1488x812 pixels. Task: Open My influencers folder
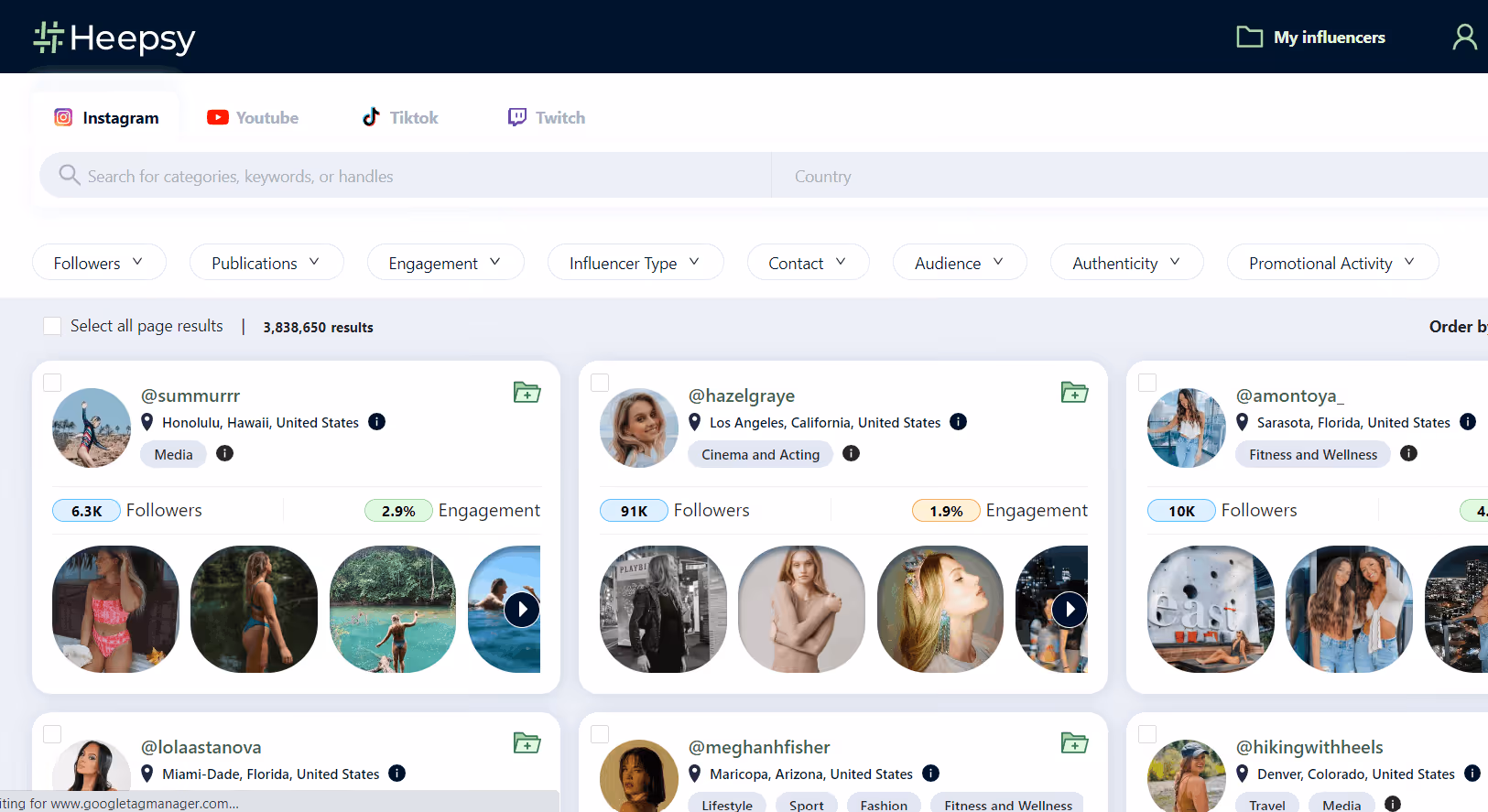(1310, 38)
